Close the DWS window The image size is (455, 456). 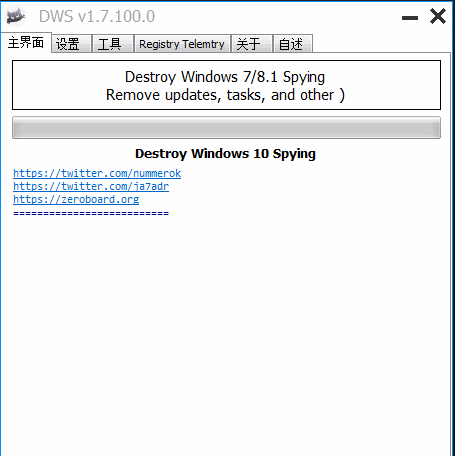click(x=438, y=16)
